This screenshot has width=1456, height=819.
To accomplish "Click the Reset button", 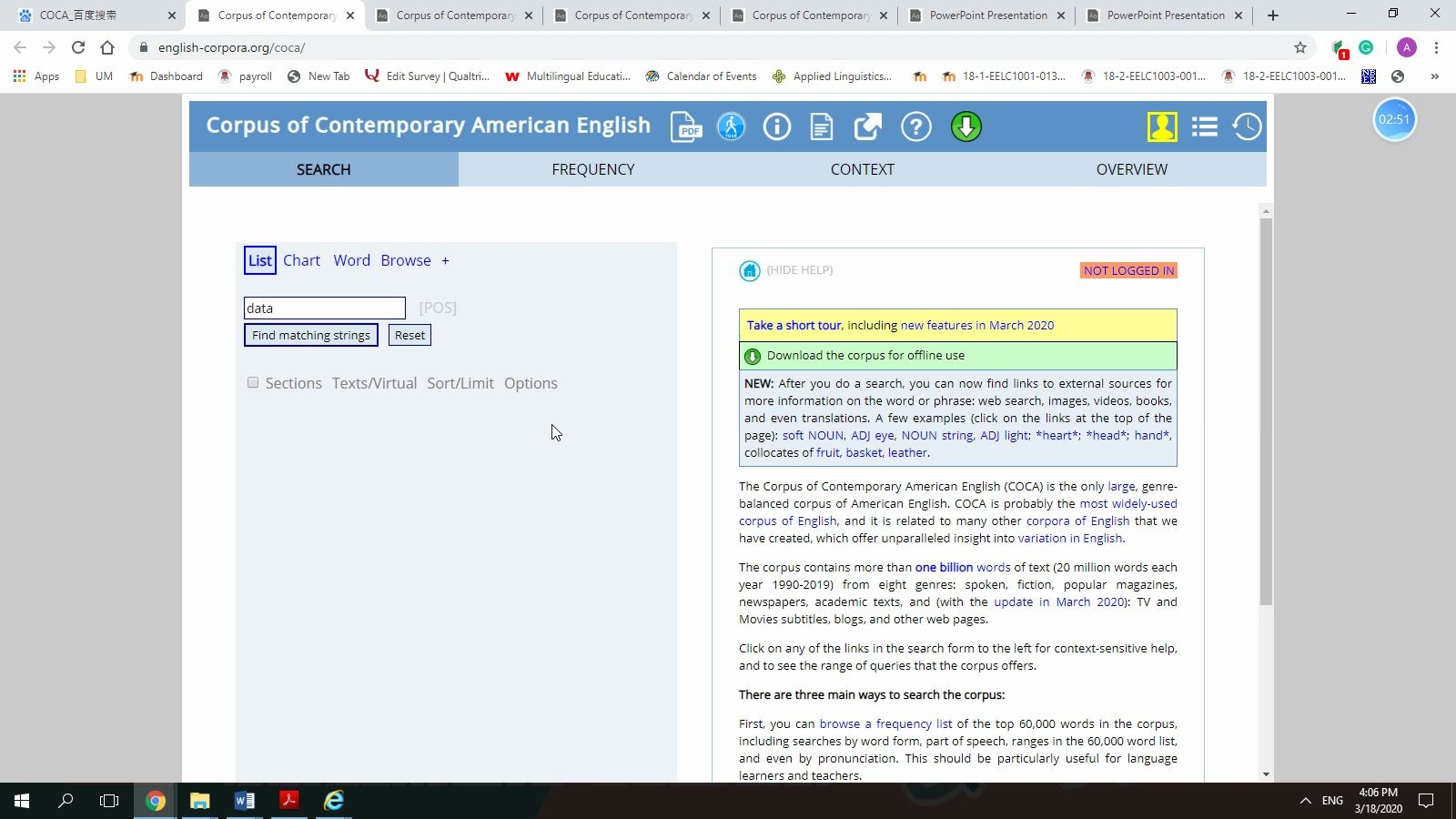I will 409,336.
